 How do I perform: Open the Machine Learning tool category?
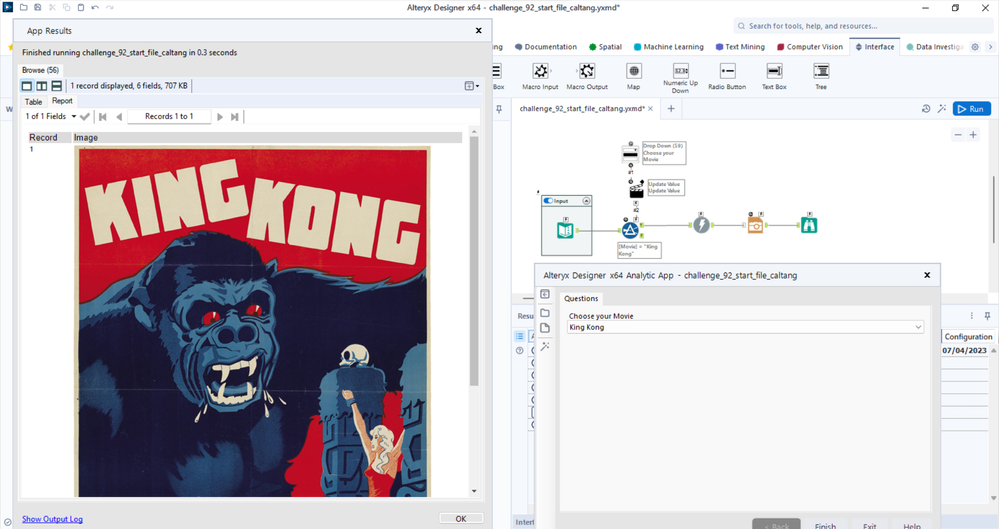(668, 47)
